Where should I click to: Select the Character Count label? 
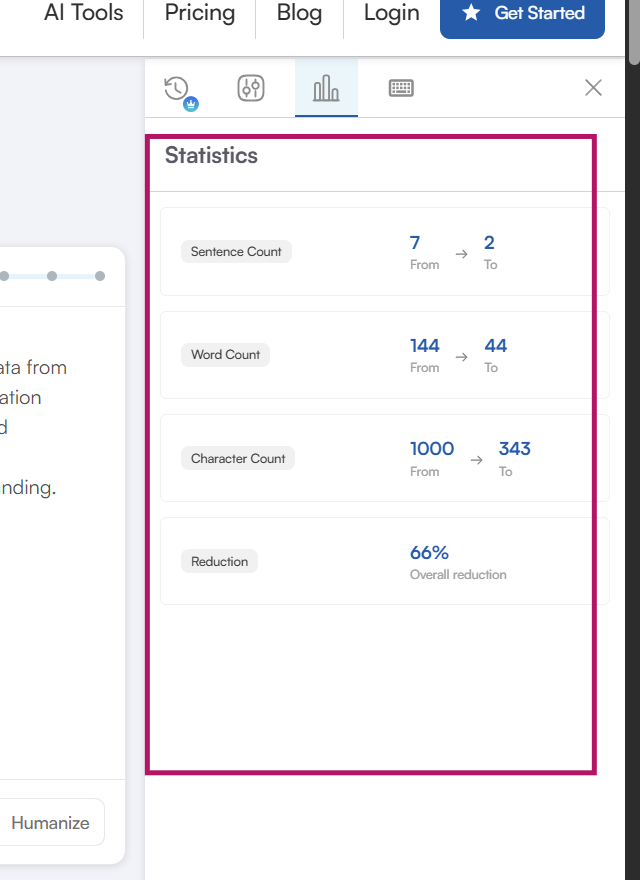[238, 459]
